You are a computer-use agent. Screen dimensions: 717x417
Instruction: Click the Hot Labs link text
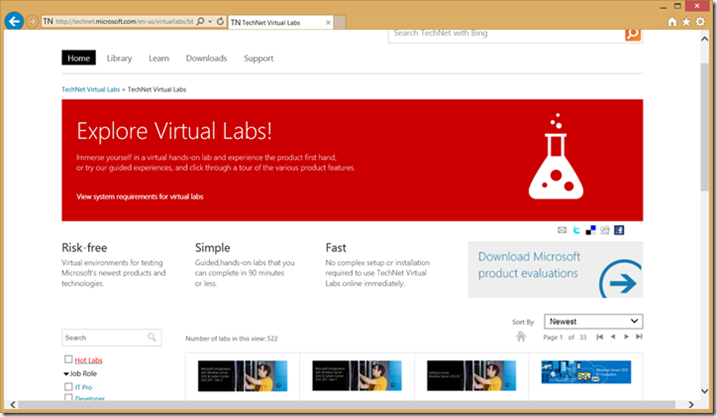[x=88, y=360]
